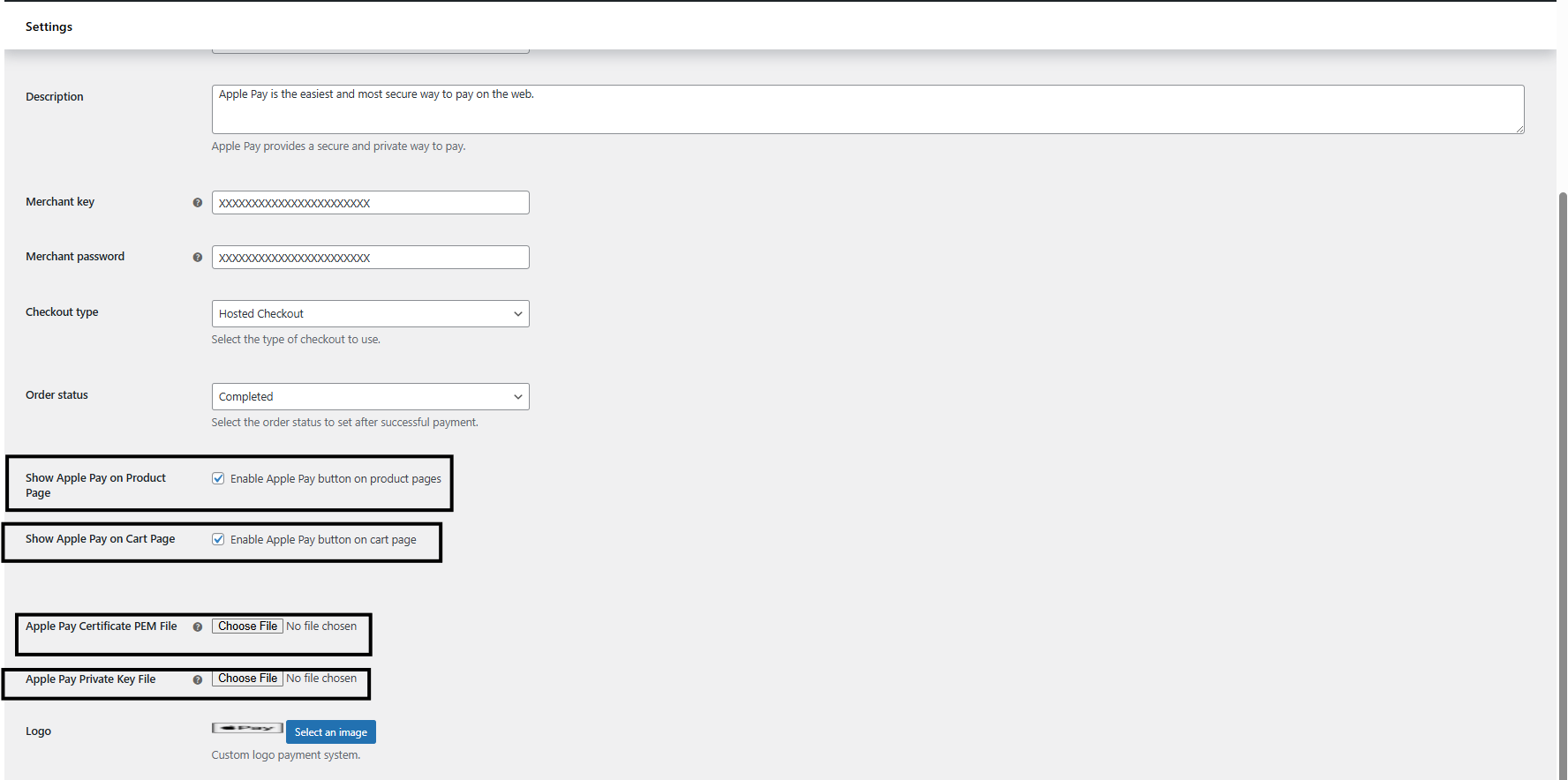Click the 'Enable Apple Pay button on cart page' label

(x=323, y=540)
